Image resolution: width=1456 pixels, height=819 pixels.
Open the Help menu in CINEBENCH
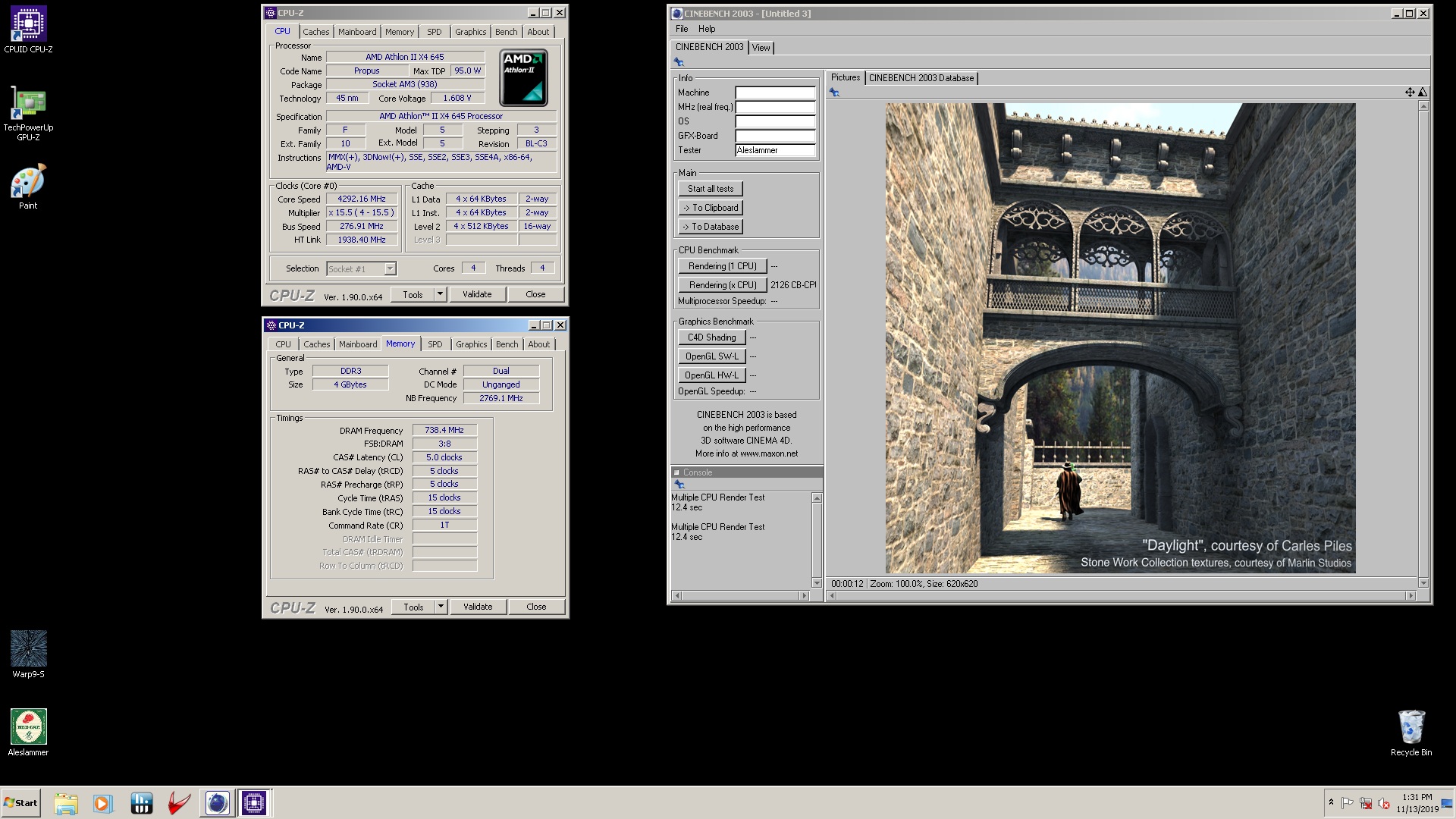[707, 29]
